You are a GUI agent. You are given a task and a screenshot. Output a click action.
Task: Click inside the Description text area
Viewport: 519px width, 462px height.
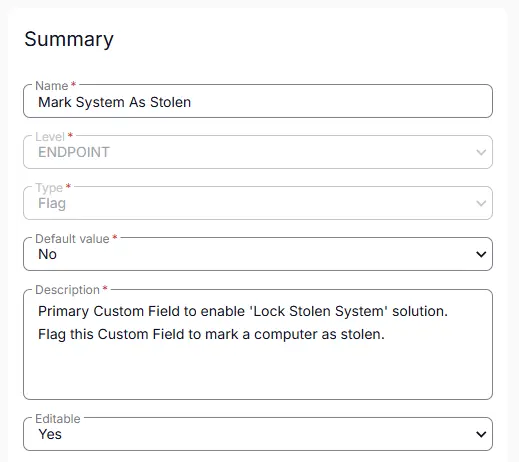coord(258,344)
